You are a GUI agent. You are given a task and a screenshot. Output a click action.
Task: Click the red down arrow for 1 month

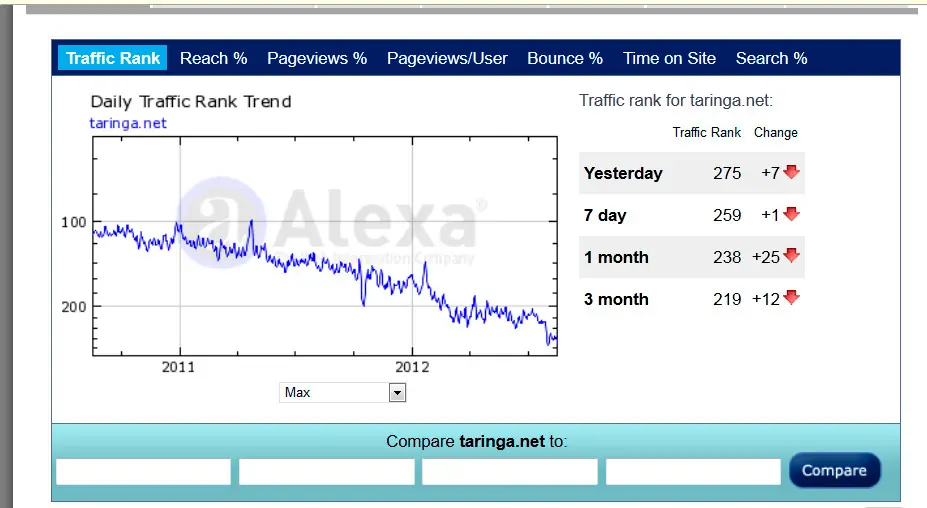tap(792, 255)
